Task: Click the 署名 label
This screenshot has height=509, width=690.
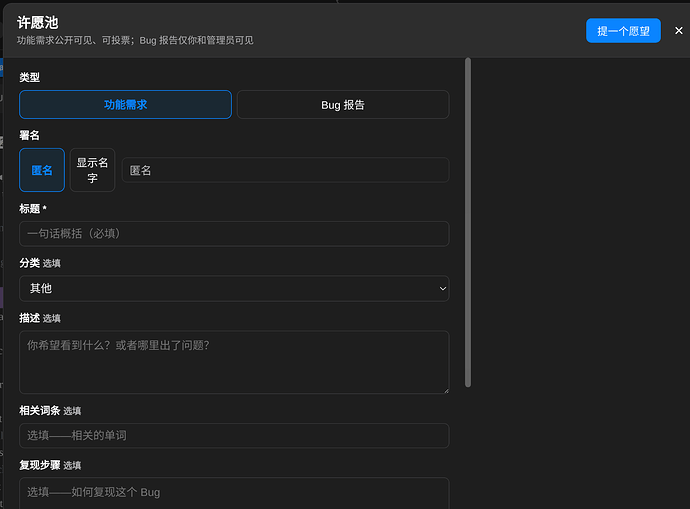Action: (x=29, y=135)
